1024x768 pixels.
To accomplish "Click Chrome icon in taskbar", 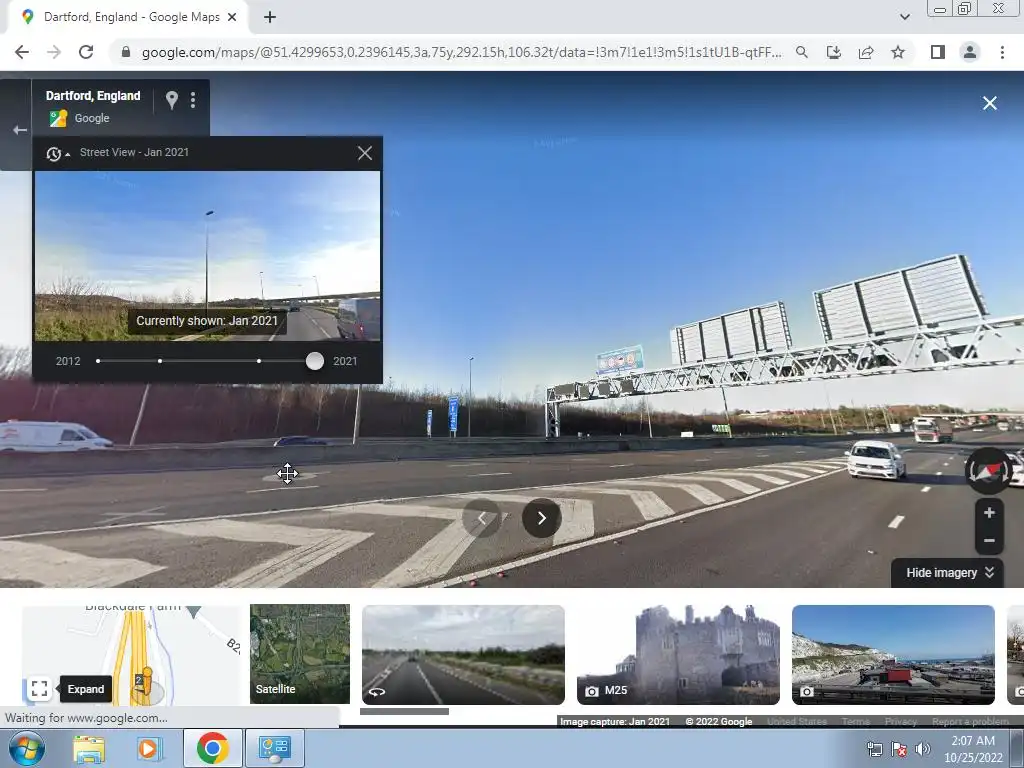I will coord(212,748).
